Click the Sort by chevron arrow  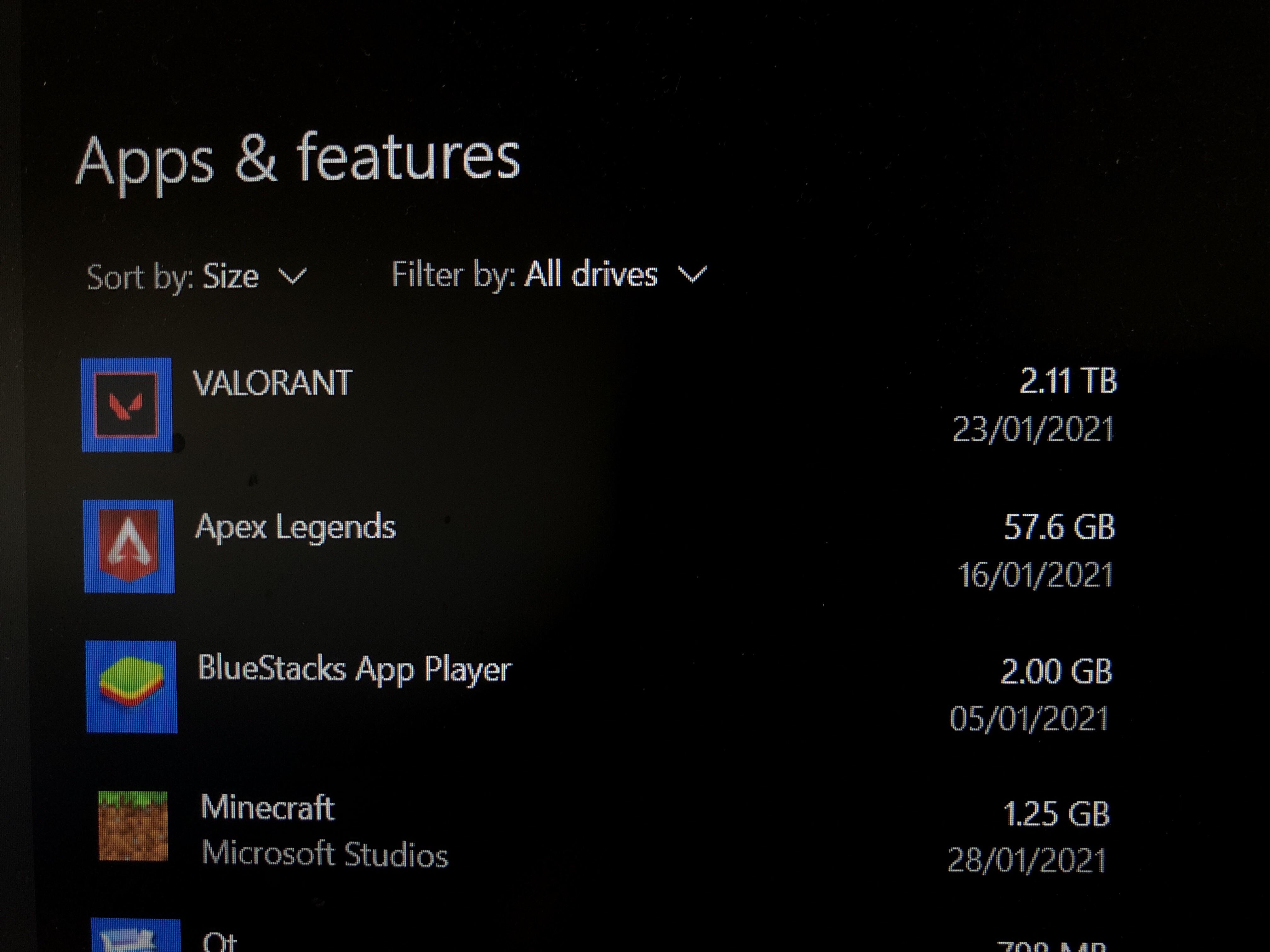coord(293,277)
